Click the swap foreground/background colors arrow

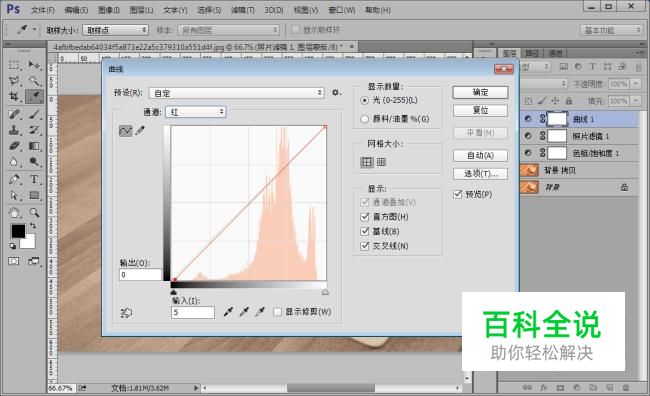coord(32,226)
